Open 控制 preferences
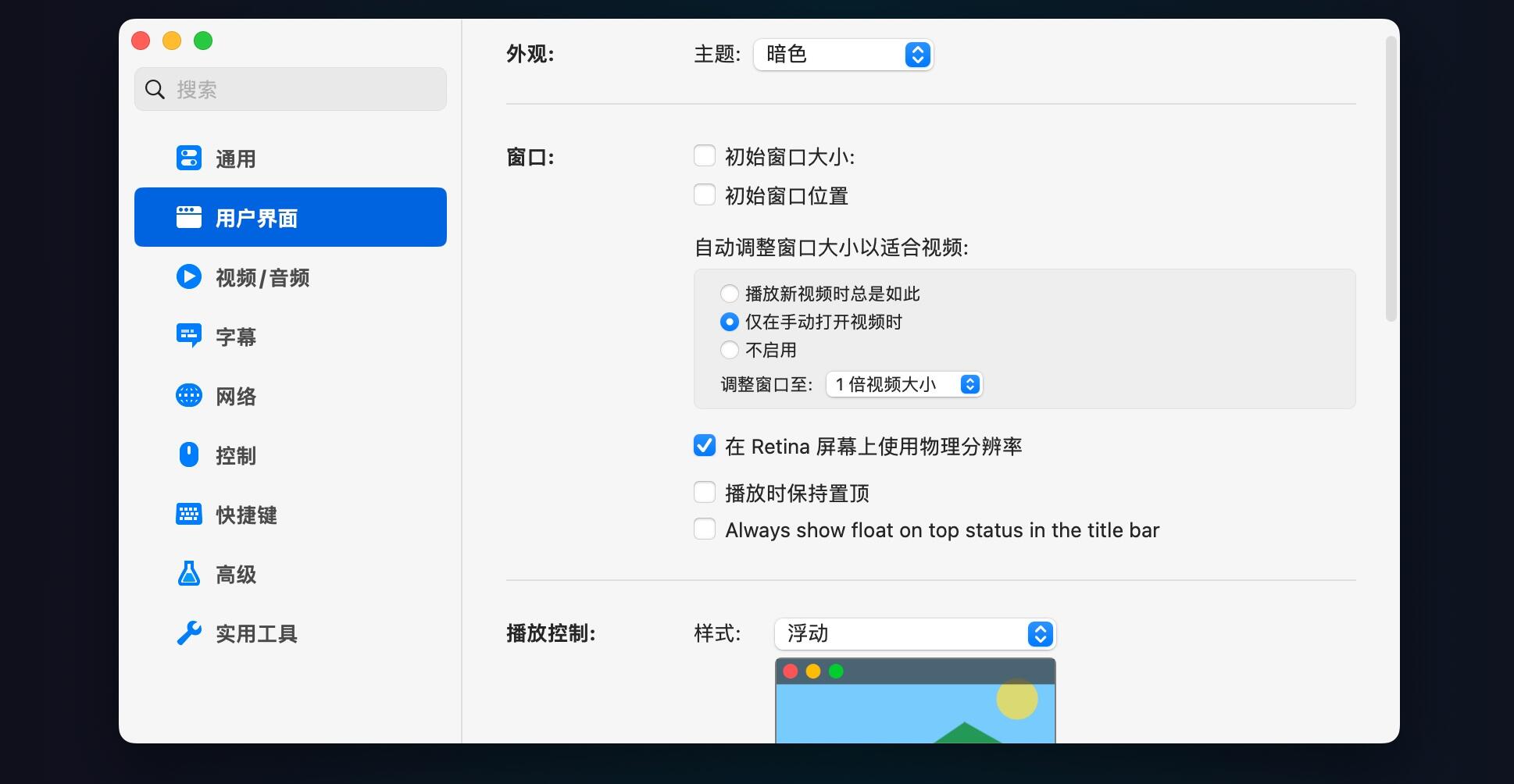 point(235,454)
